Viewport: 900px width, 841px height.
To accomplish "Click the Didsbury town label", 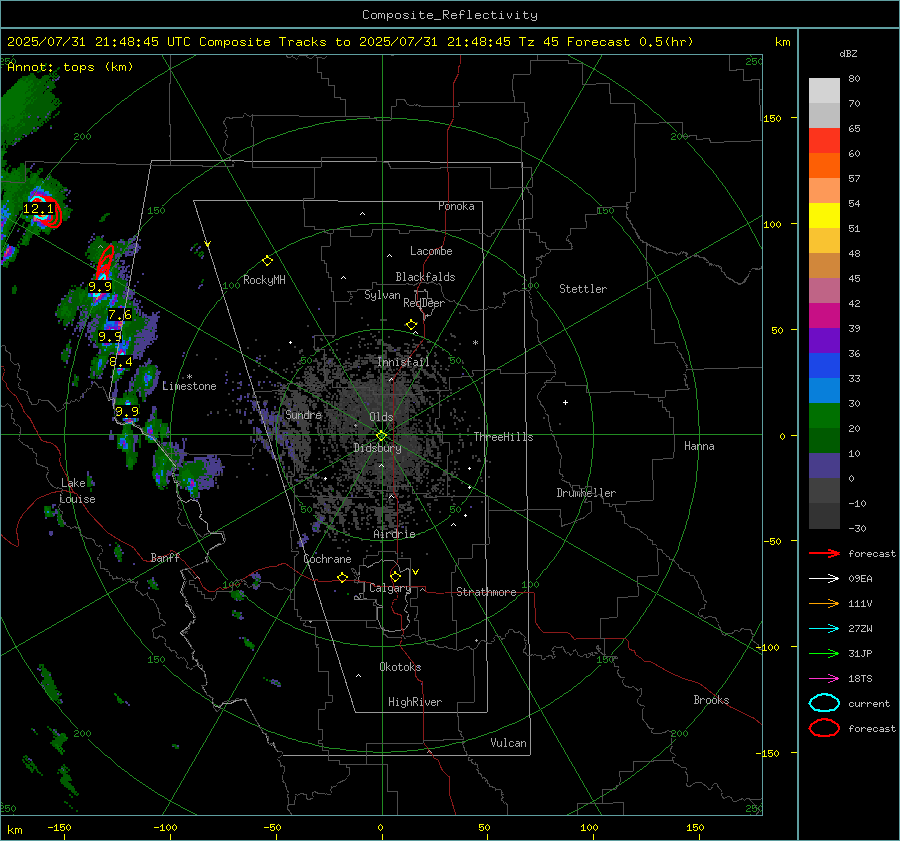I will point(377,448).
